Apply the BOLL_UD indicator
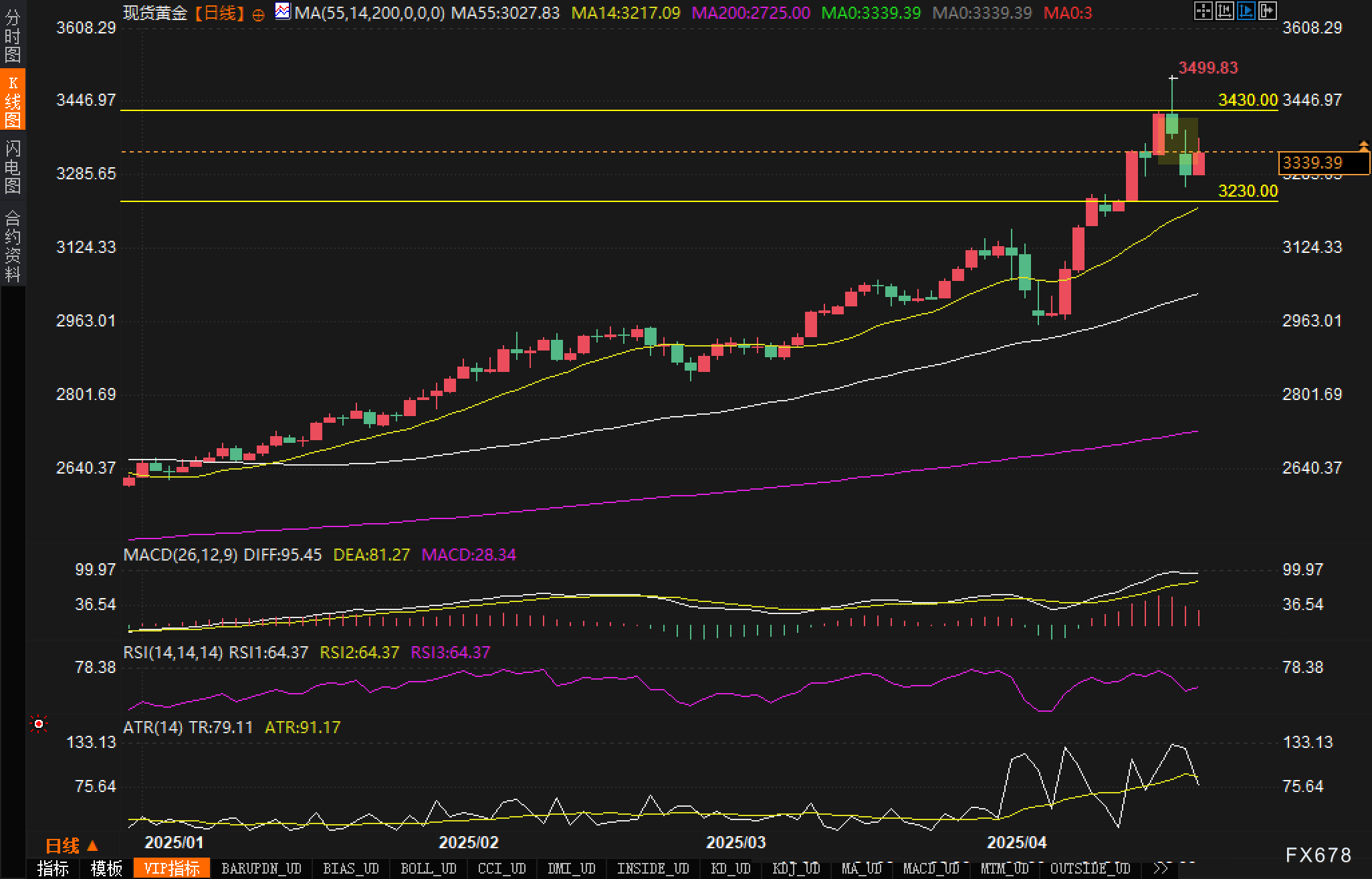Screen dimensions: 1372x879 428,868
